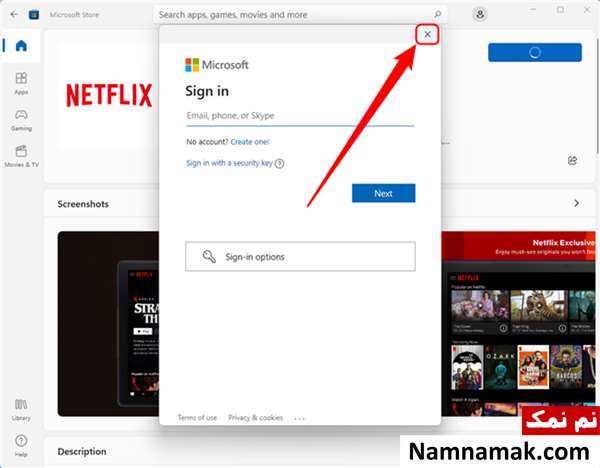
Task: Click the security key help question icon
Action: [279, 164]
